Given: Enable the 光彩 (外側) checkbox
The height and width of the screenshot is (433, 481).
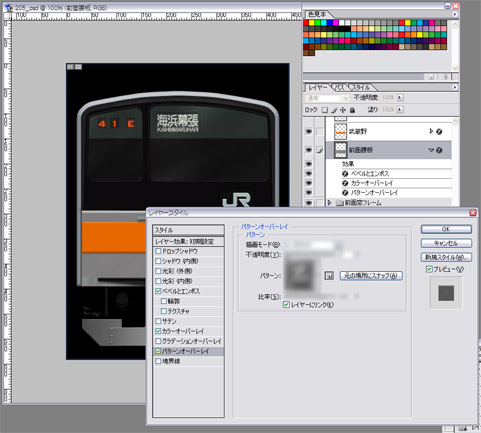Looking at the screenshot, I should 158,271.
